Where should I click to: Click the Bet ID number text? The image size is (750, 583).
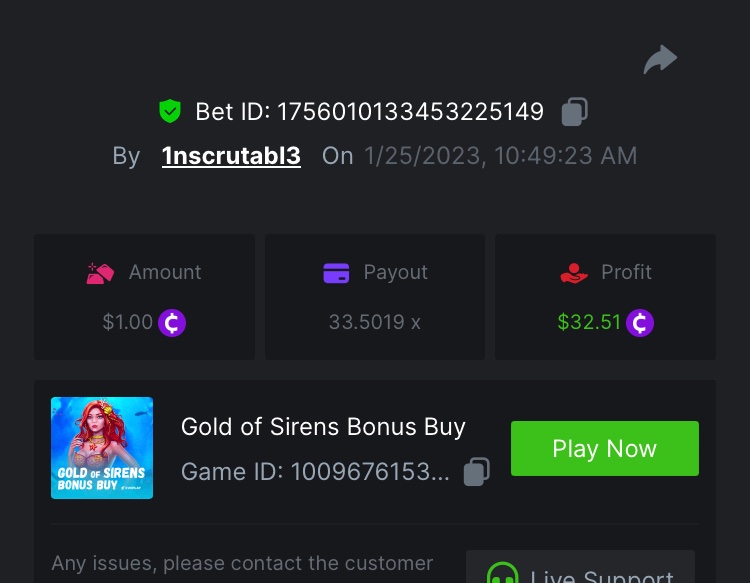(x=410, y=111)
